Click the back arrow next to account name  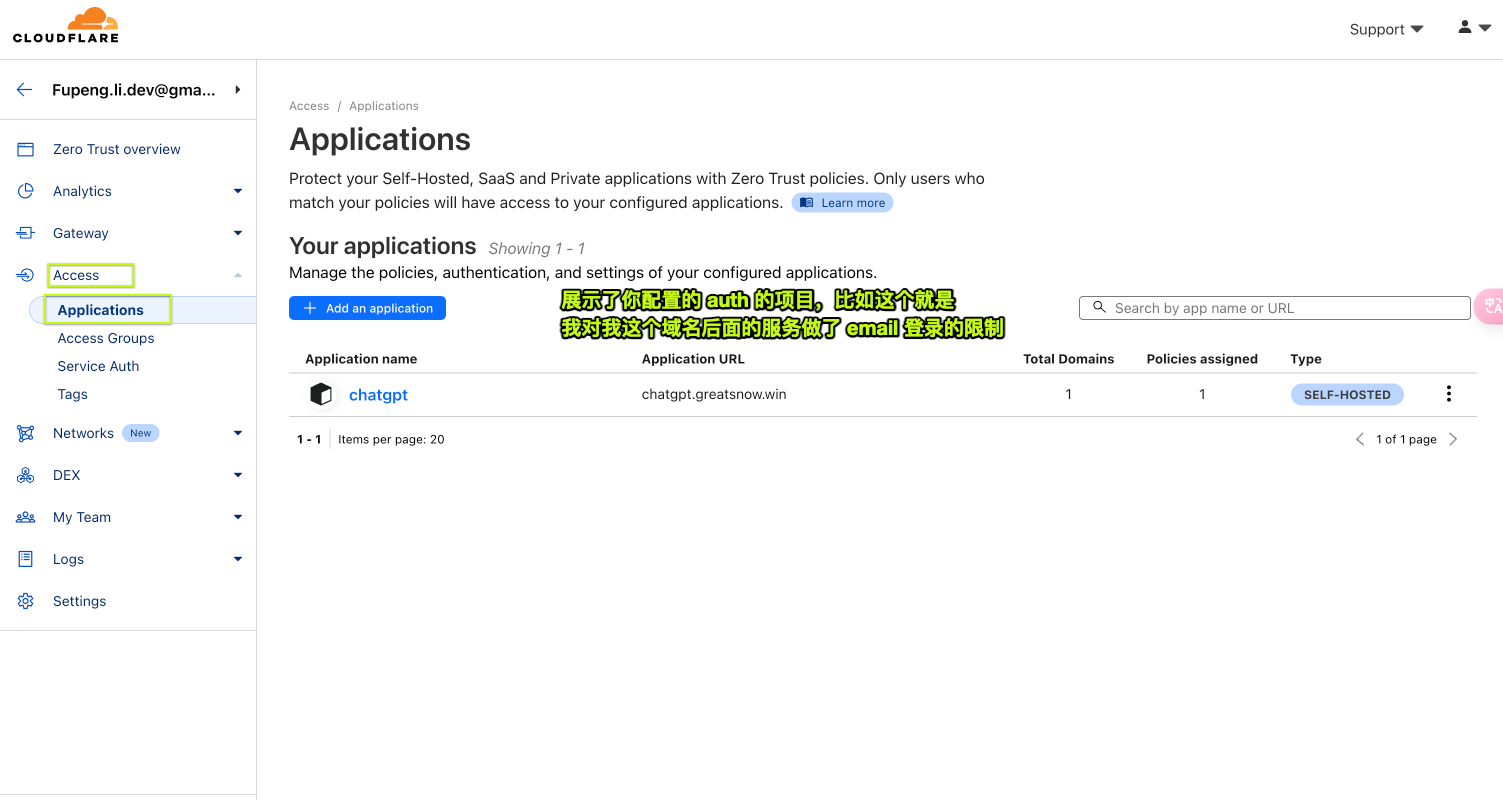[x=25, y=89]
